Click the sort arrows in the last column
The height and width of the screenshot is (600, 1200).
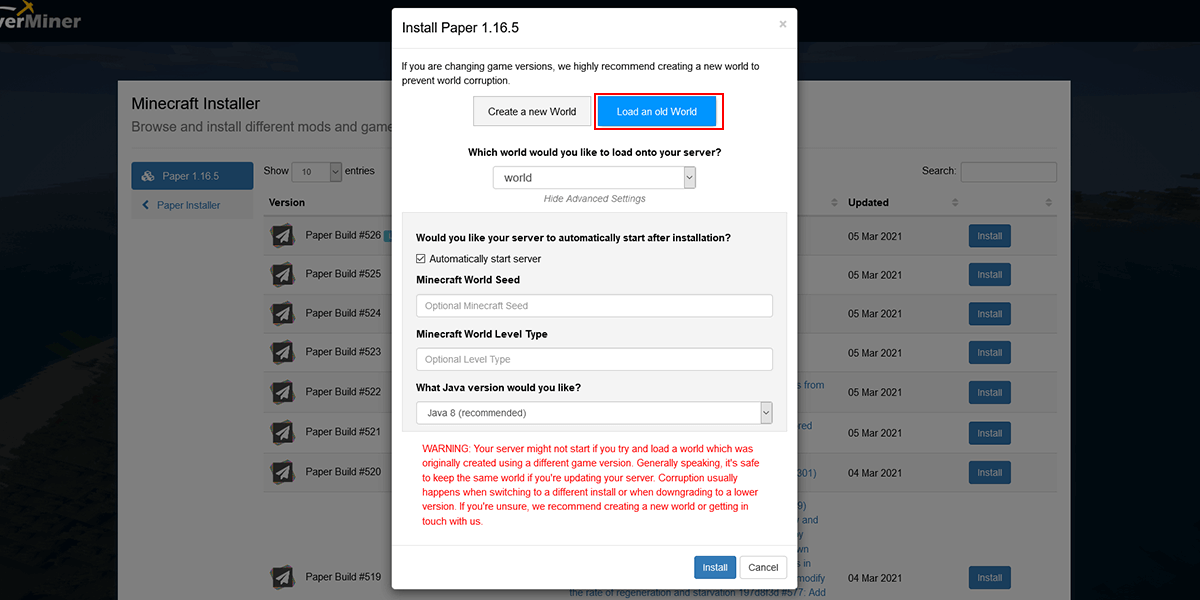pyautogui.click(x=1048, y=202)
